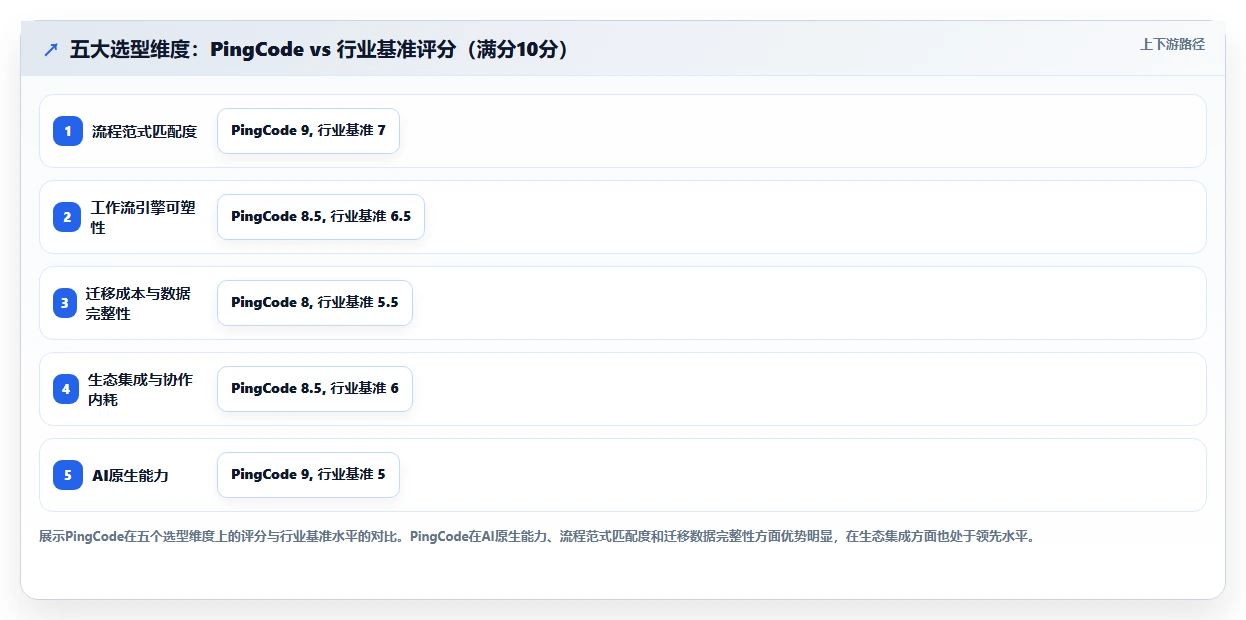Click the heading 五大选型维度 title text
This screenshot has height=620, width=1246.
point(320,49)
